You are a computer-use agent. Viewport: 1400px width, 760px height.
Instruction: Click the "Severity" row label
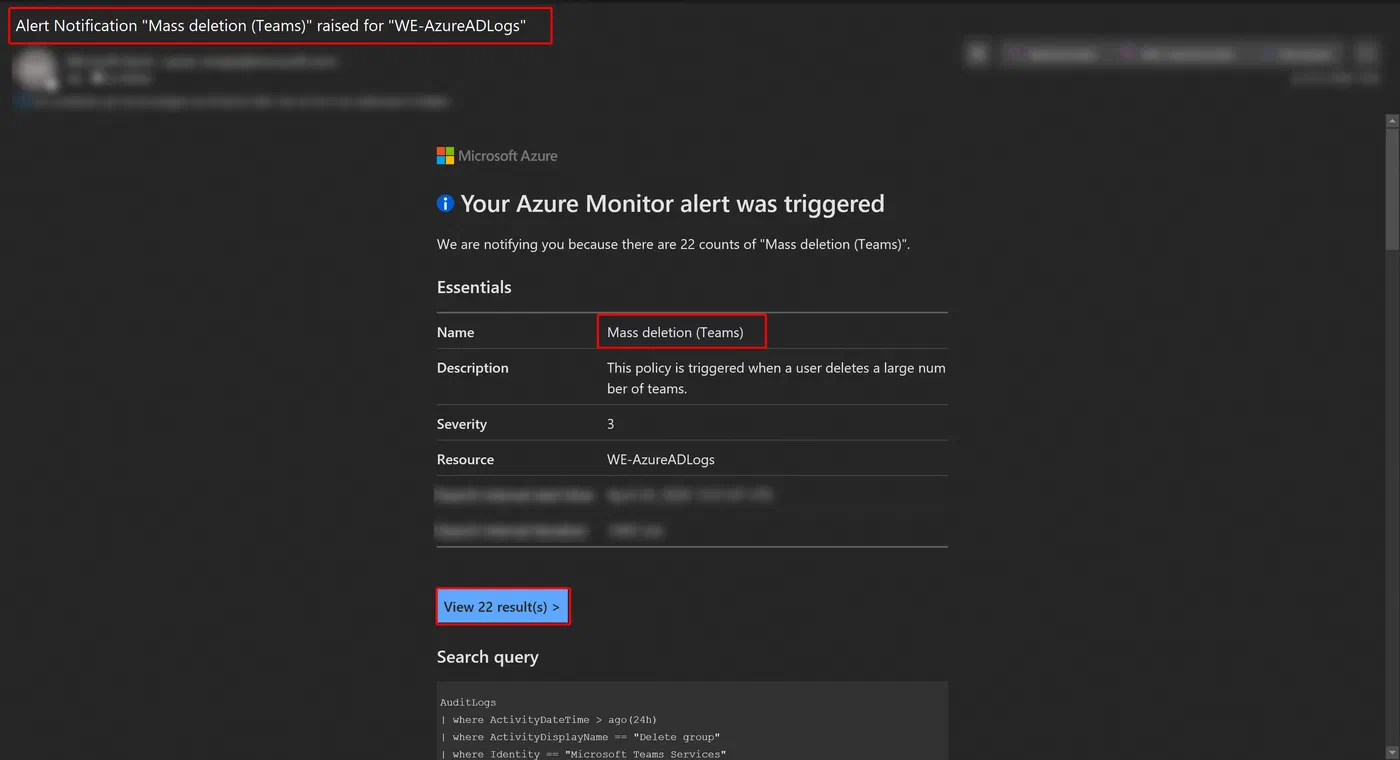(x=462, y=424)
